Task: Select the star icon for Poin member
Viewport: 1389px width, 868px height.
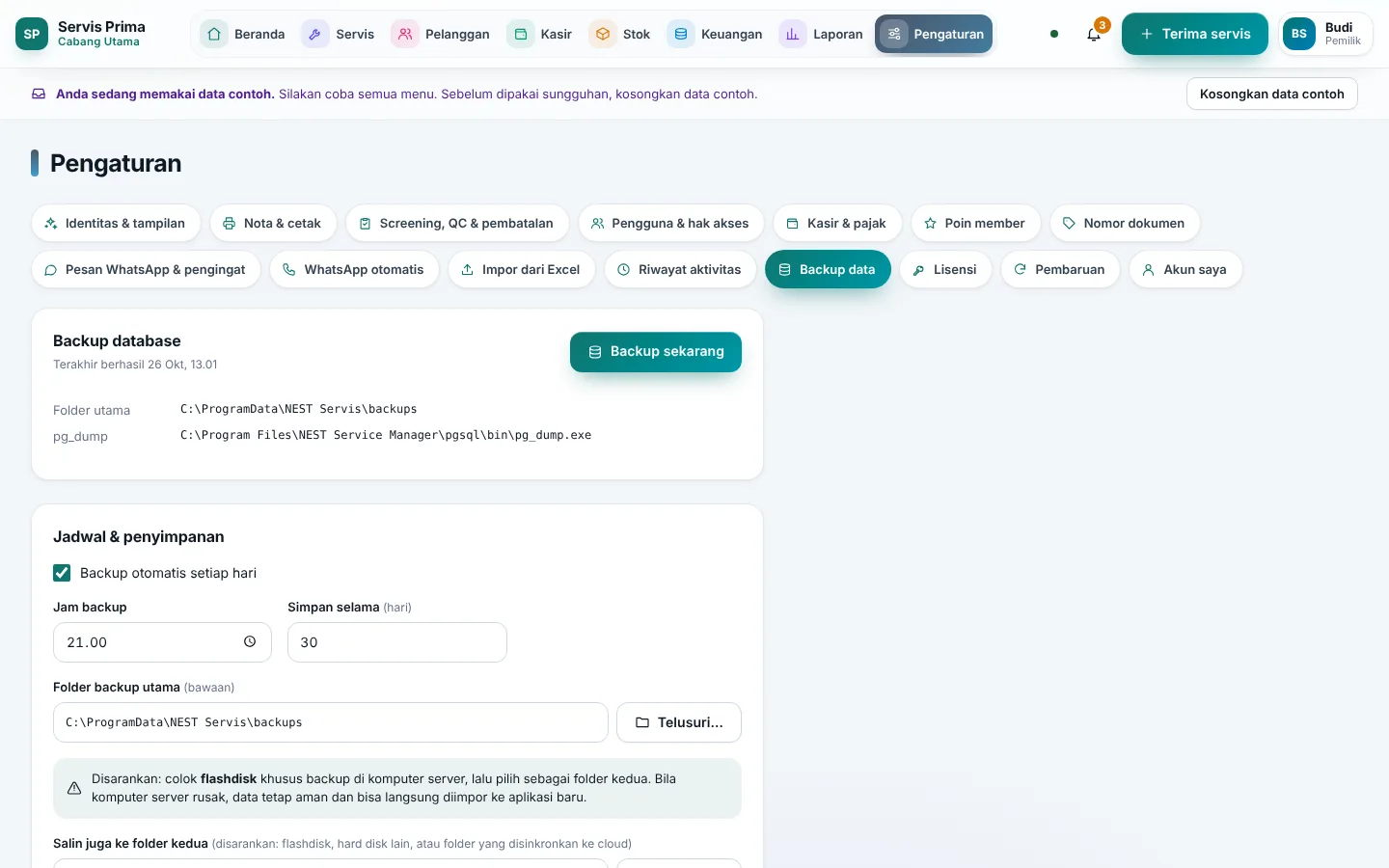Action: pos(931,223)
